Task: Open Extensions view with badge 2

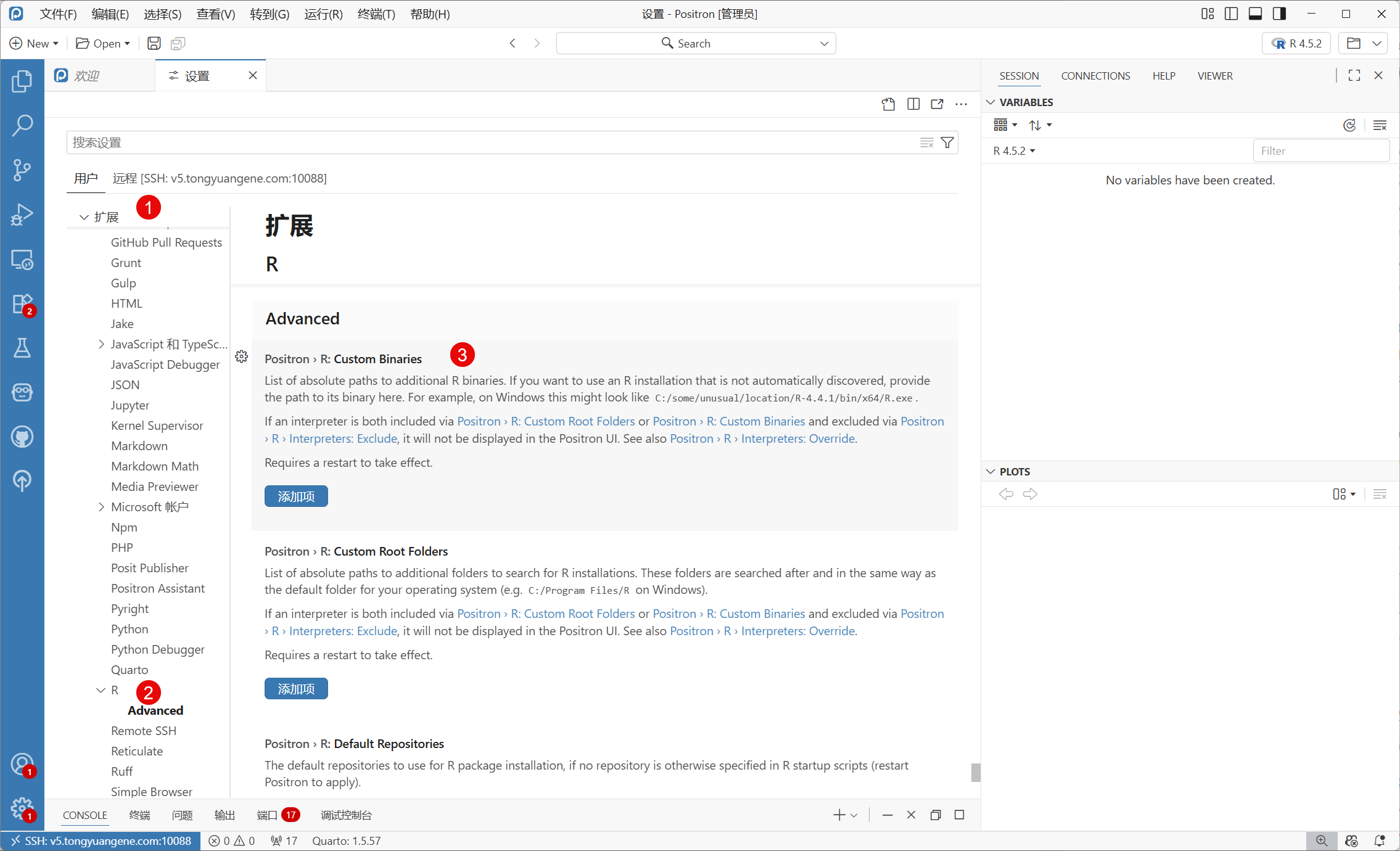Action: pos(22,304)
